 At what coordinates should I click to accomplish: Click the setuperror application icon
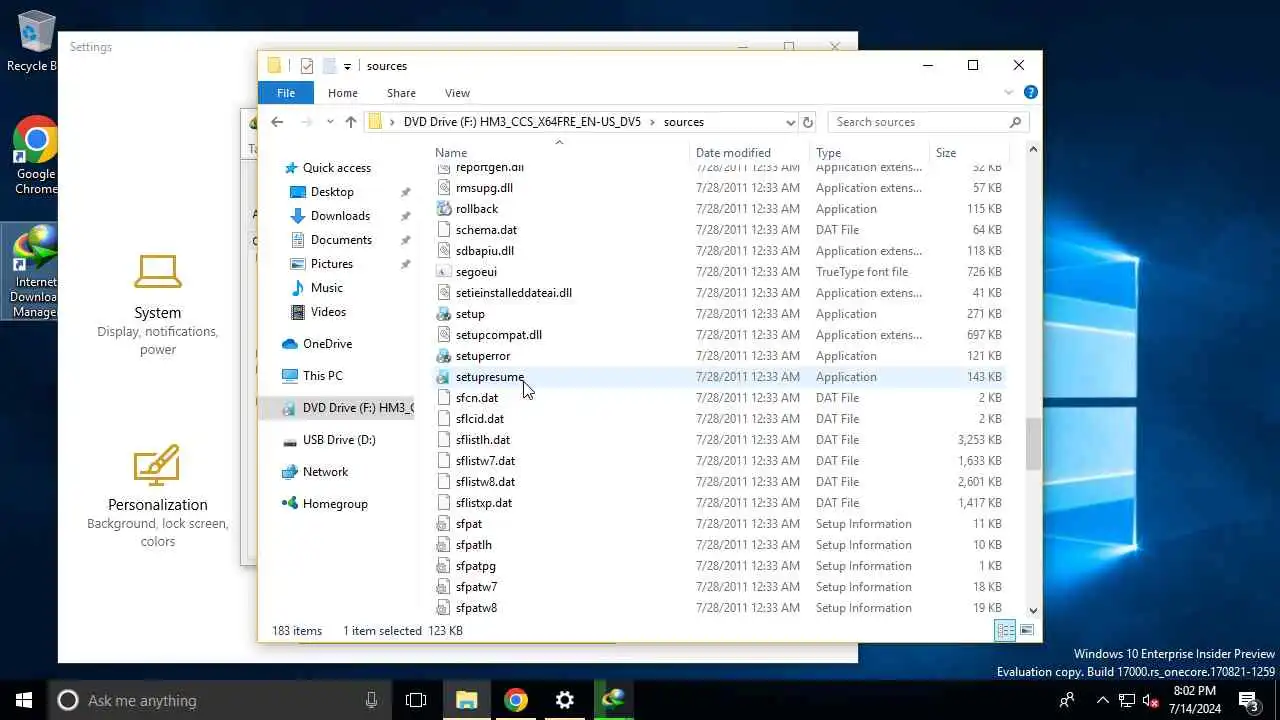445,356
